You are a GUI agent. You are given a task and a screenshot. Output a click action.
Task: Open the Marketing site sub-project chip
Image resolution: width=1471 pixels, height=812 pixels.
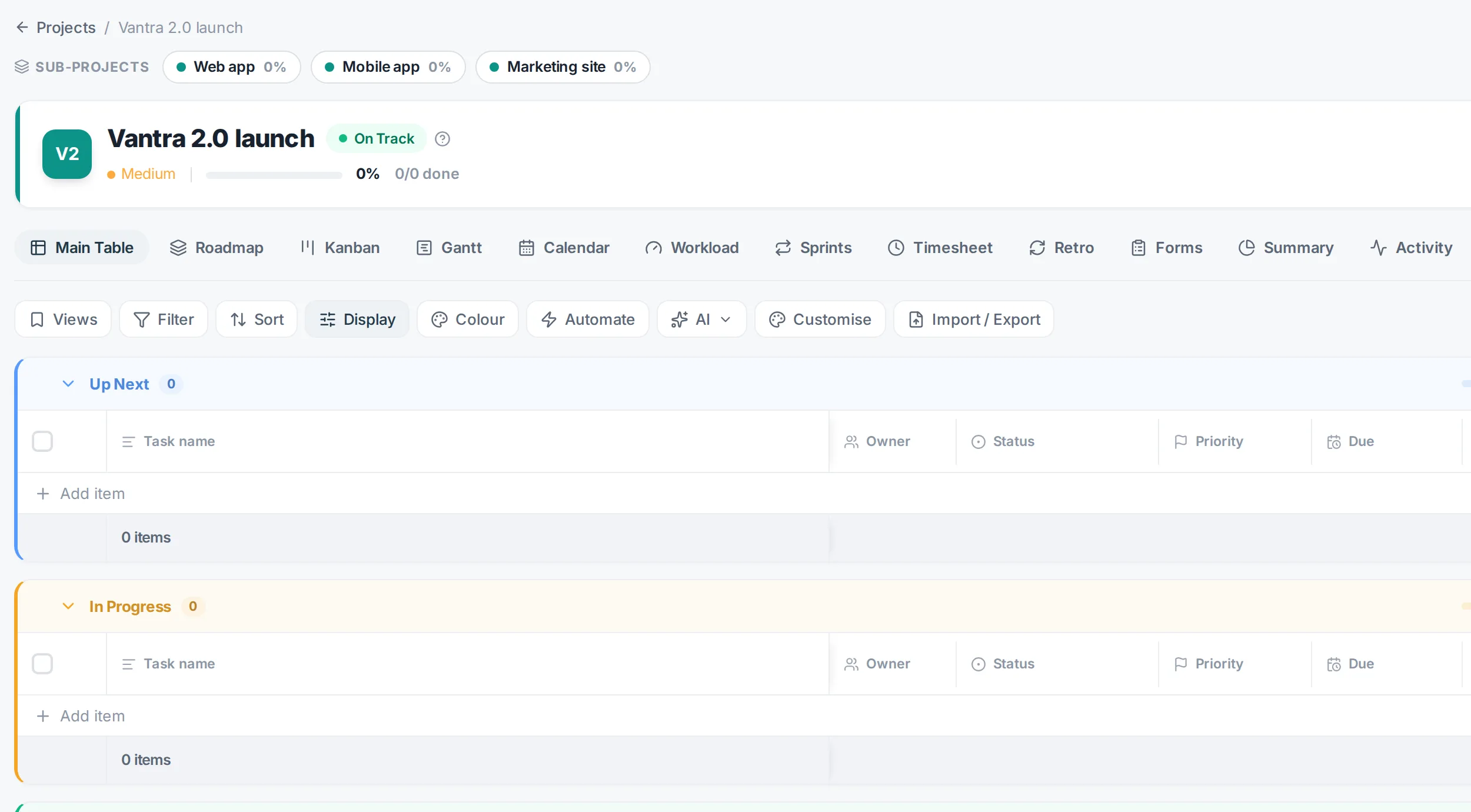click(563, 66)
